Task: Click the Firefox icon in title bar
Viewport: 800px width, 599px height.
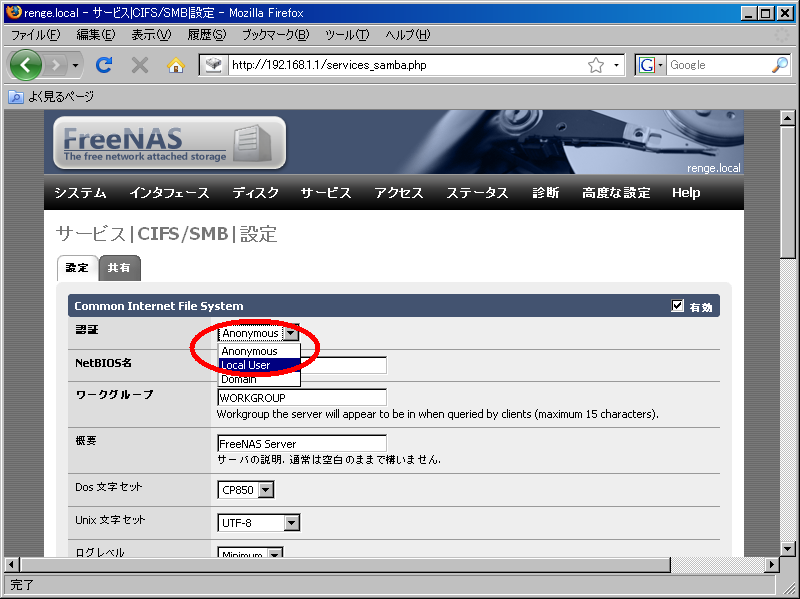Action: [14, 12]
